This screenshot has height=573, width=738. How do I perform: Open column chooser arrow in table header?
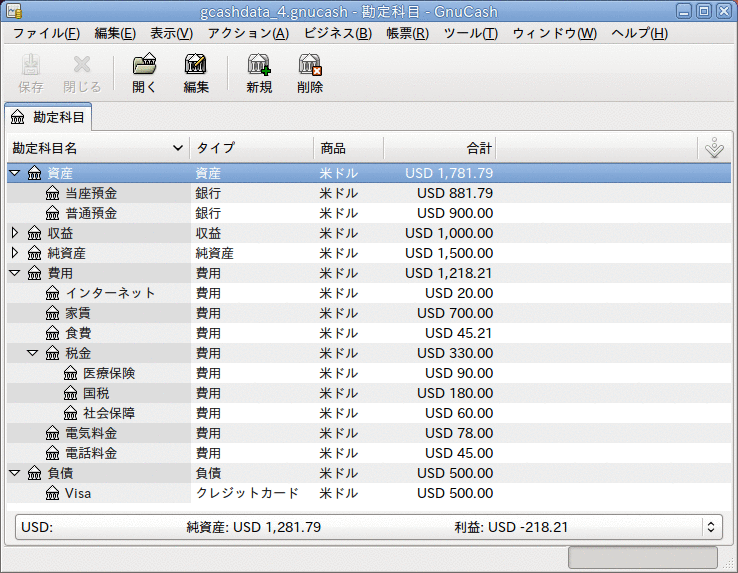[x=714, y=148]
